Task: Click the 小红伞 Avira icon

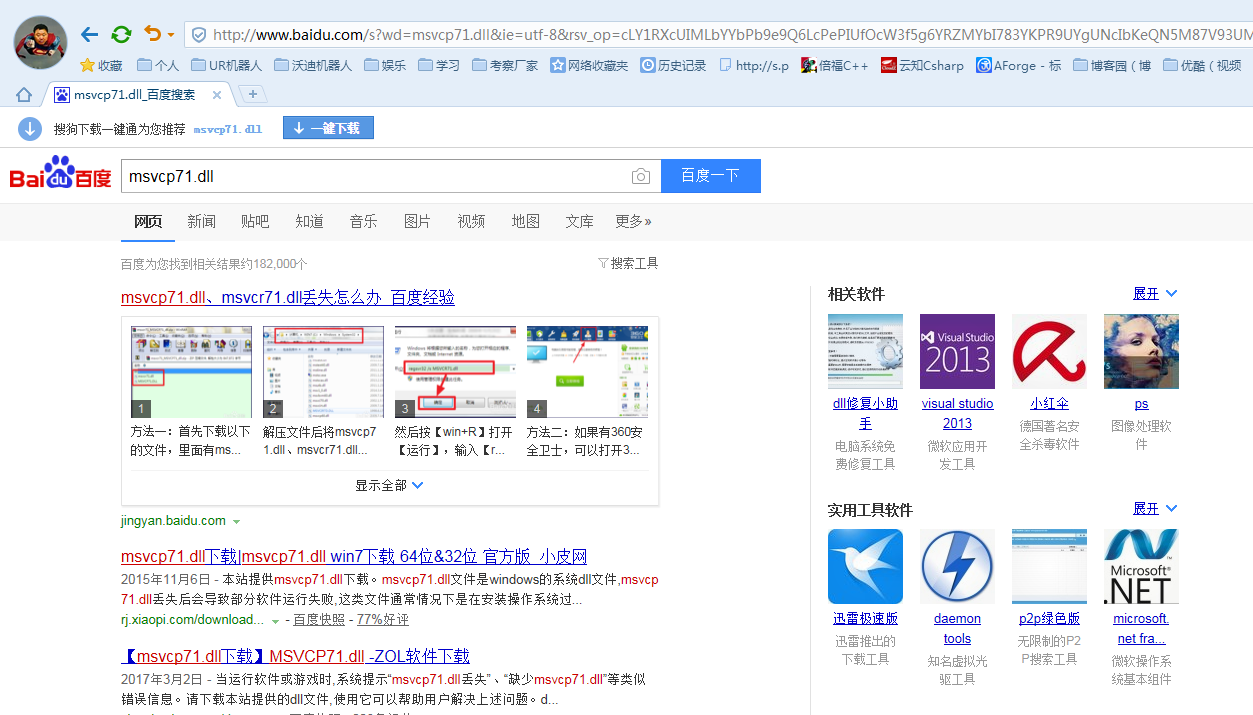Action: coord(1049,351)
